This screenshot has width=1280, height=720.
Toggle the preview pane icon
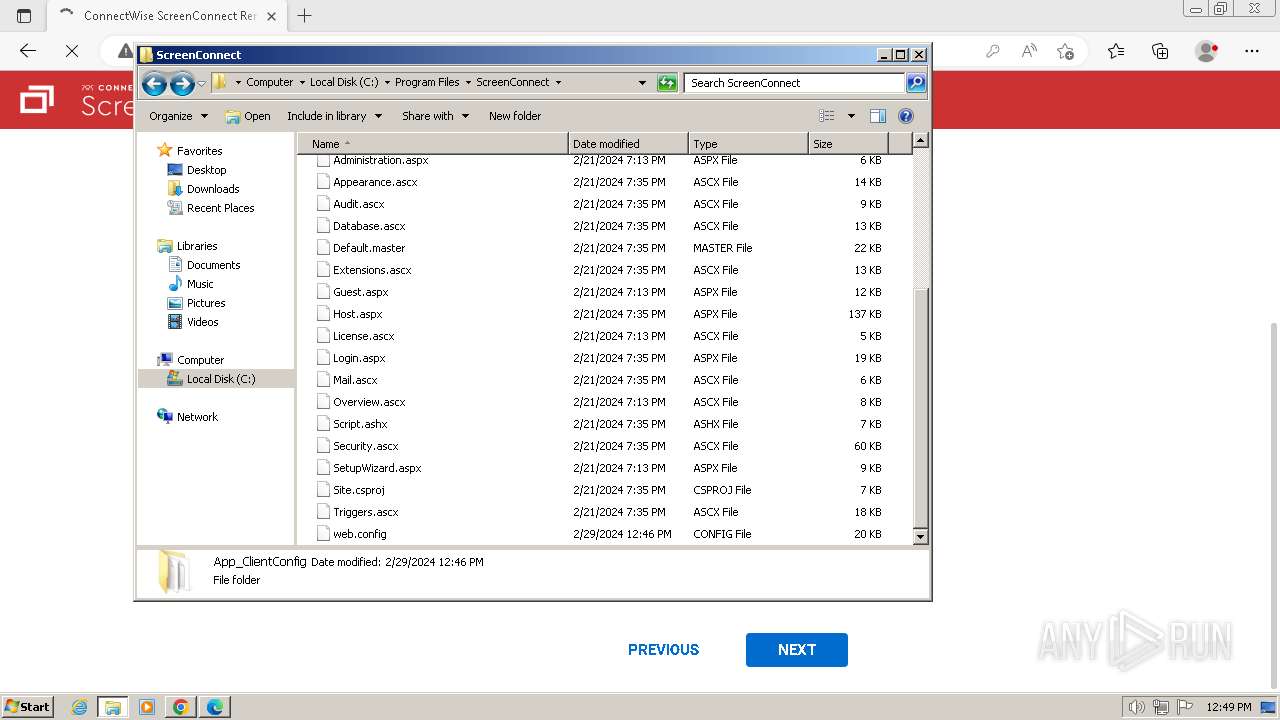tap(877, 116)
